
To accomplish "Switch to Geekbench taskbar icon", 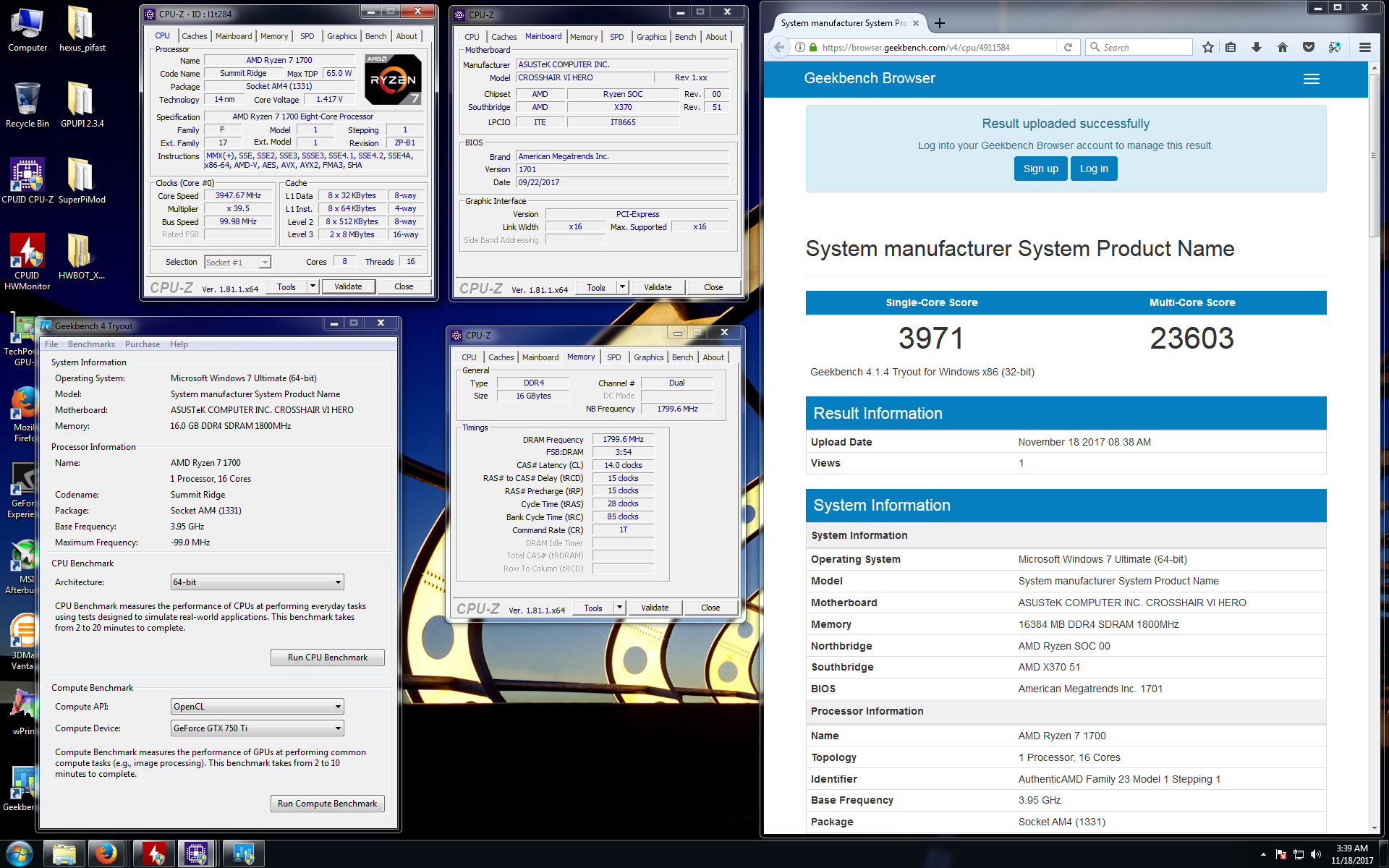I will pos(243,854).
